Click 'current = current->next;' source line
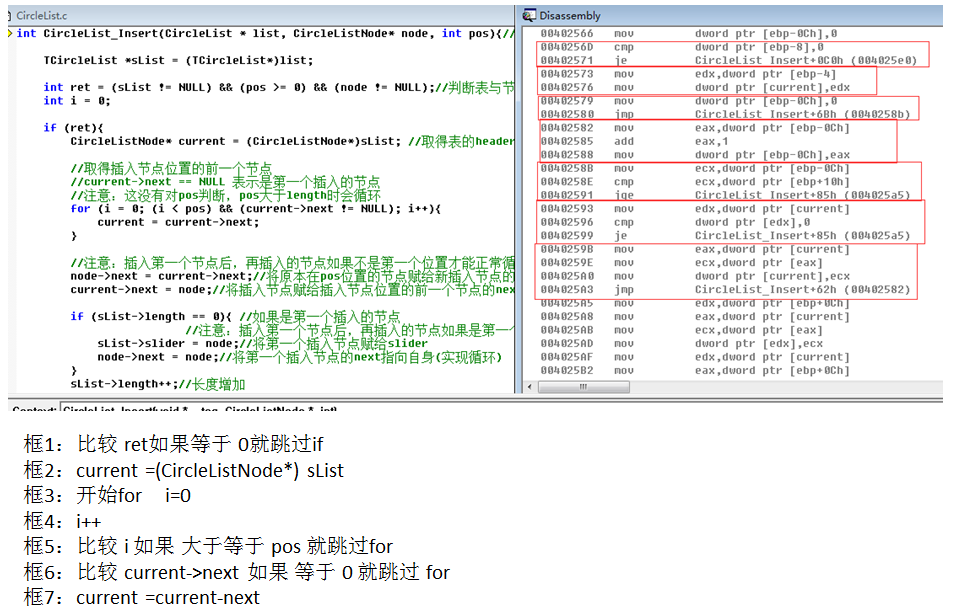Screen dimensions: 960x610 click(x=178, y=222)
